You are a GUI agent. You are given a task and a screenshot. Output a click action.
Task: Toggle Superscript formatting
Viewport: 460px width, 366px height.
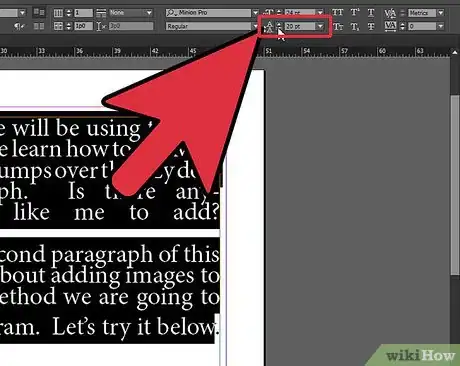tap(355, 13)
